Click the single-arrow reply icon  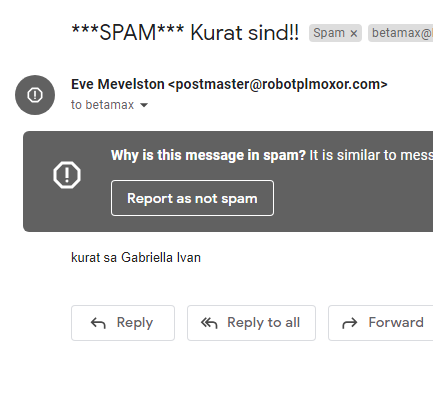pos(98,323)
